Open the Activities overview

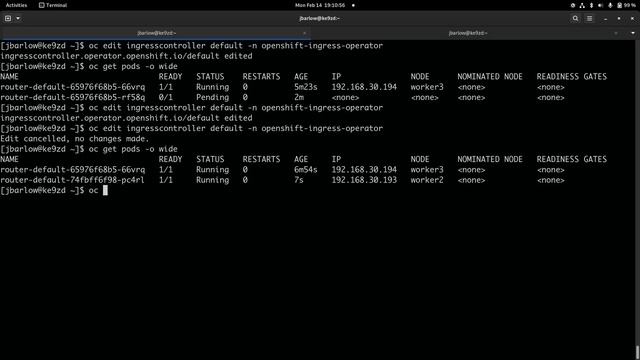pyautogui.click(x=16, y=5)
